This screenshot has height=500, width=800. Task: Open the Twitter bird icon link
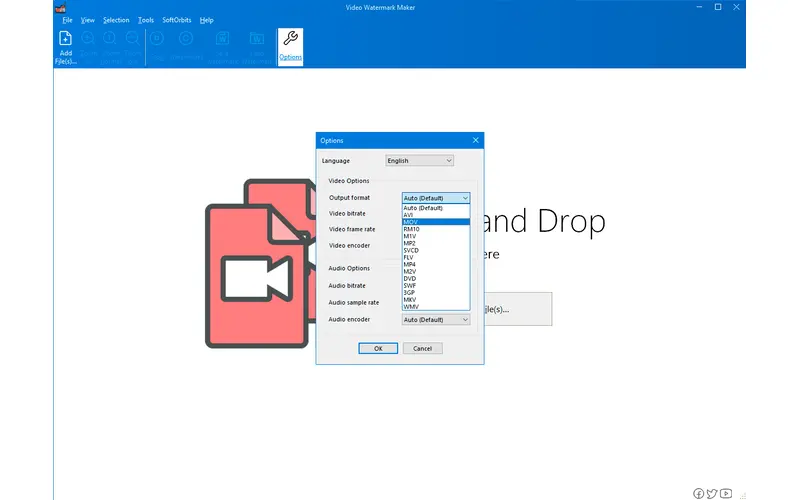pos(712,493)
